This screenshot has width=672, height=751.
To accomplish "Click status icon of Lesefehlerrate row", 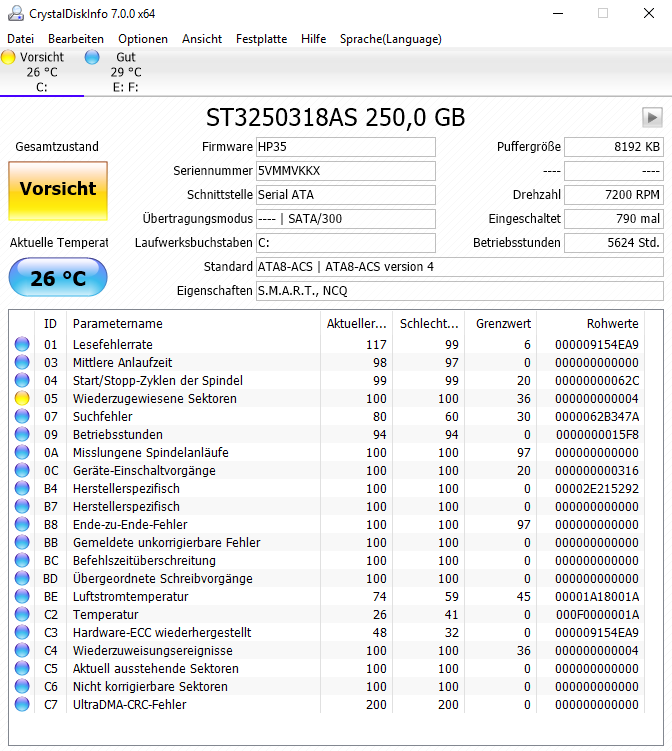I will pyautogui.click(x=22, y=344).
